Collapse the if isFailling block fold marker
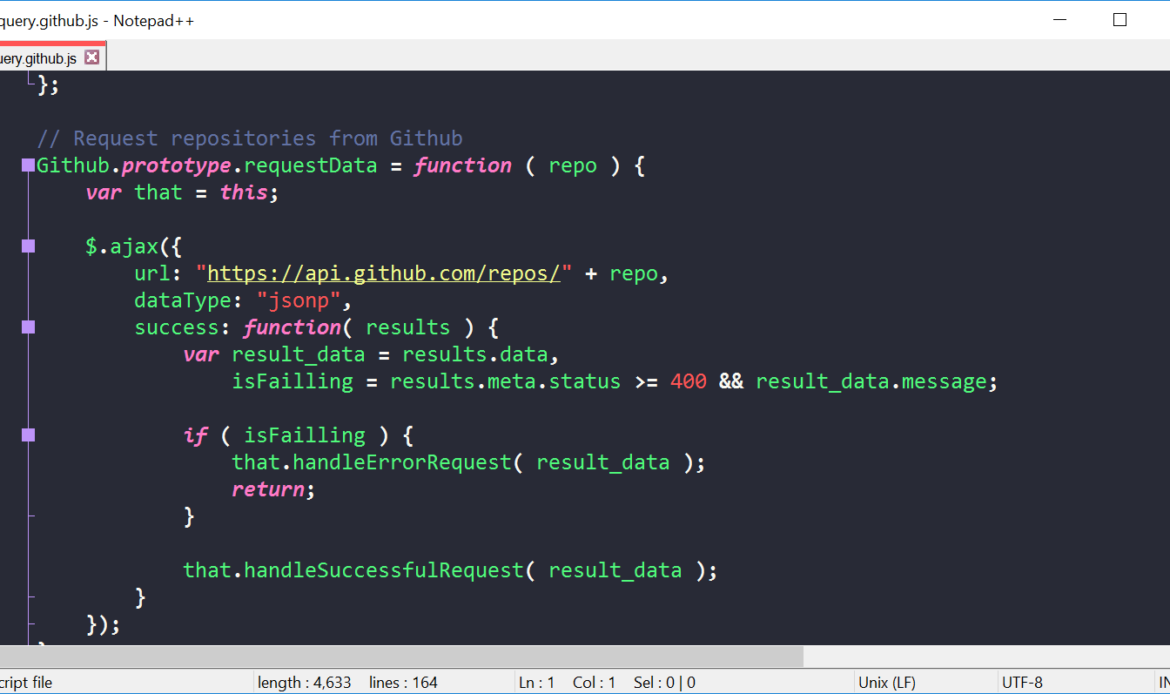The image size is (1170, 694). [28, 435]
